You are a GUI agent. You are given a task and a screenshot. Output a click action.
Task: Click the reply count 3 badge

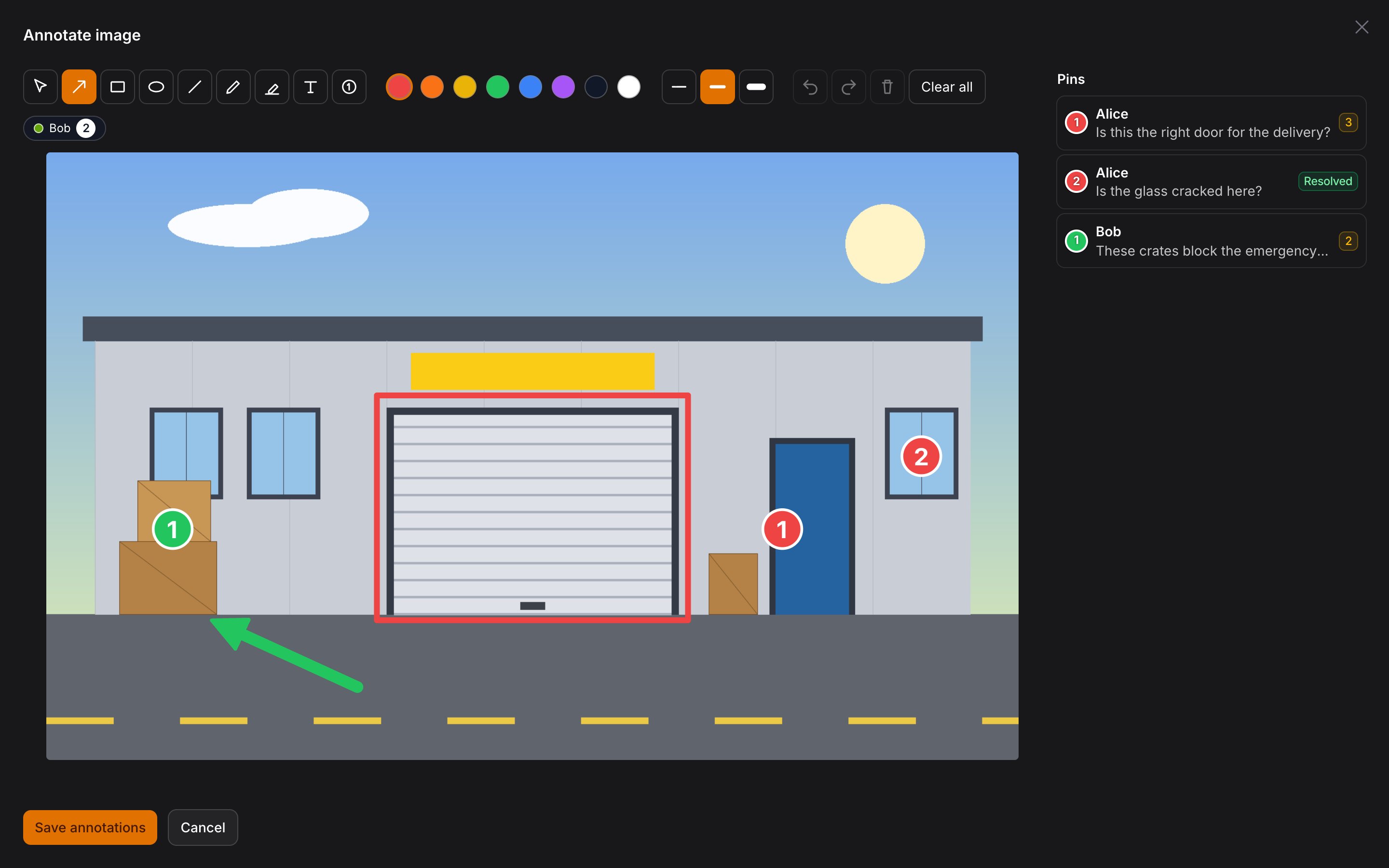[x=1348, y=122]
